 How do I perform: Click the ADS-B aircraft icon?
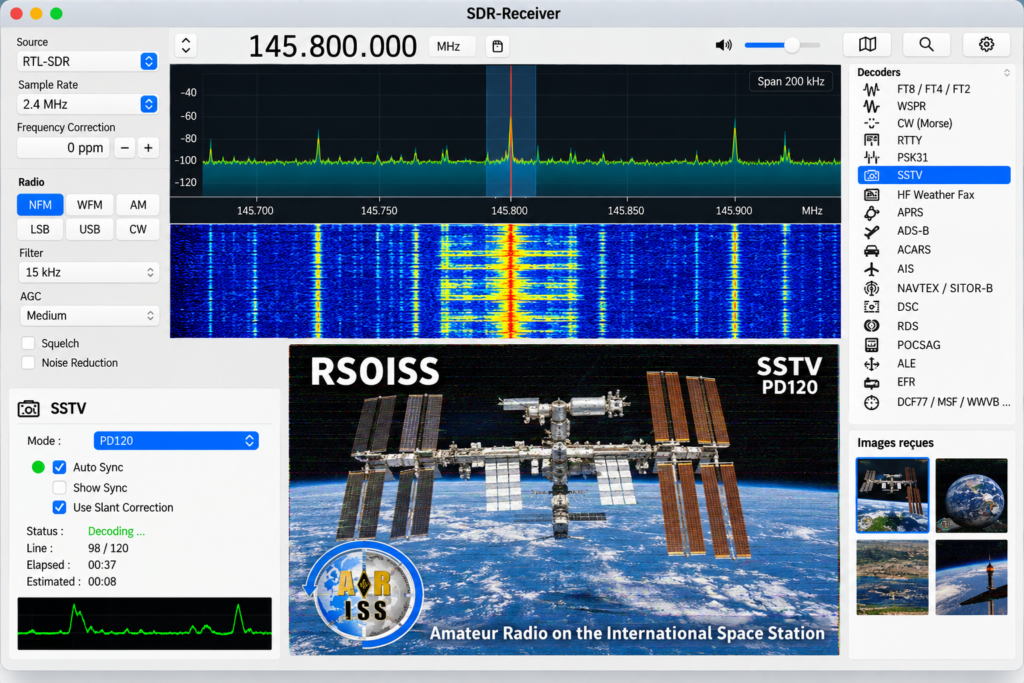click(871, 231)
